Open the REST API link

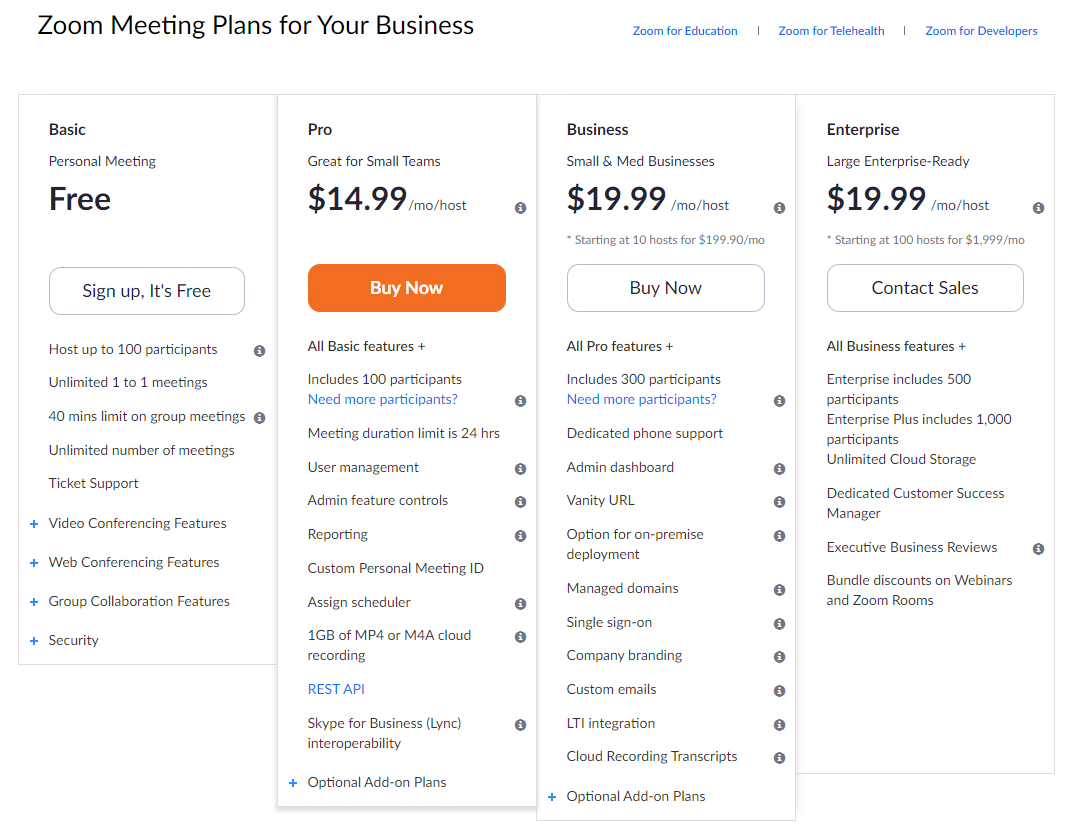click(x=336, y=689)
